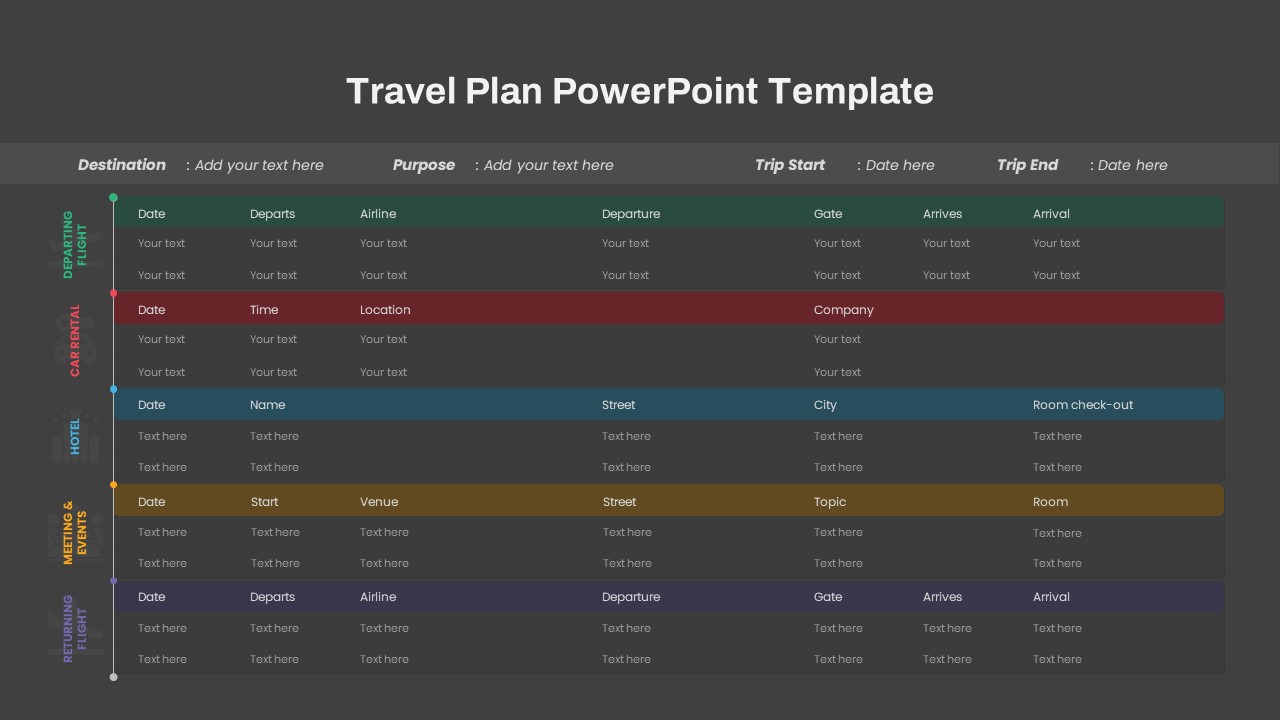Click 'Add your text here' beside Purpose
Screen dimensions: 1280x720
[548, 165]
